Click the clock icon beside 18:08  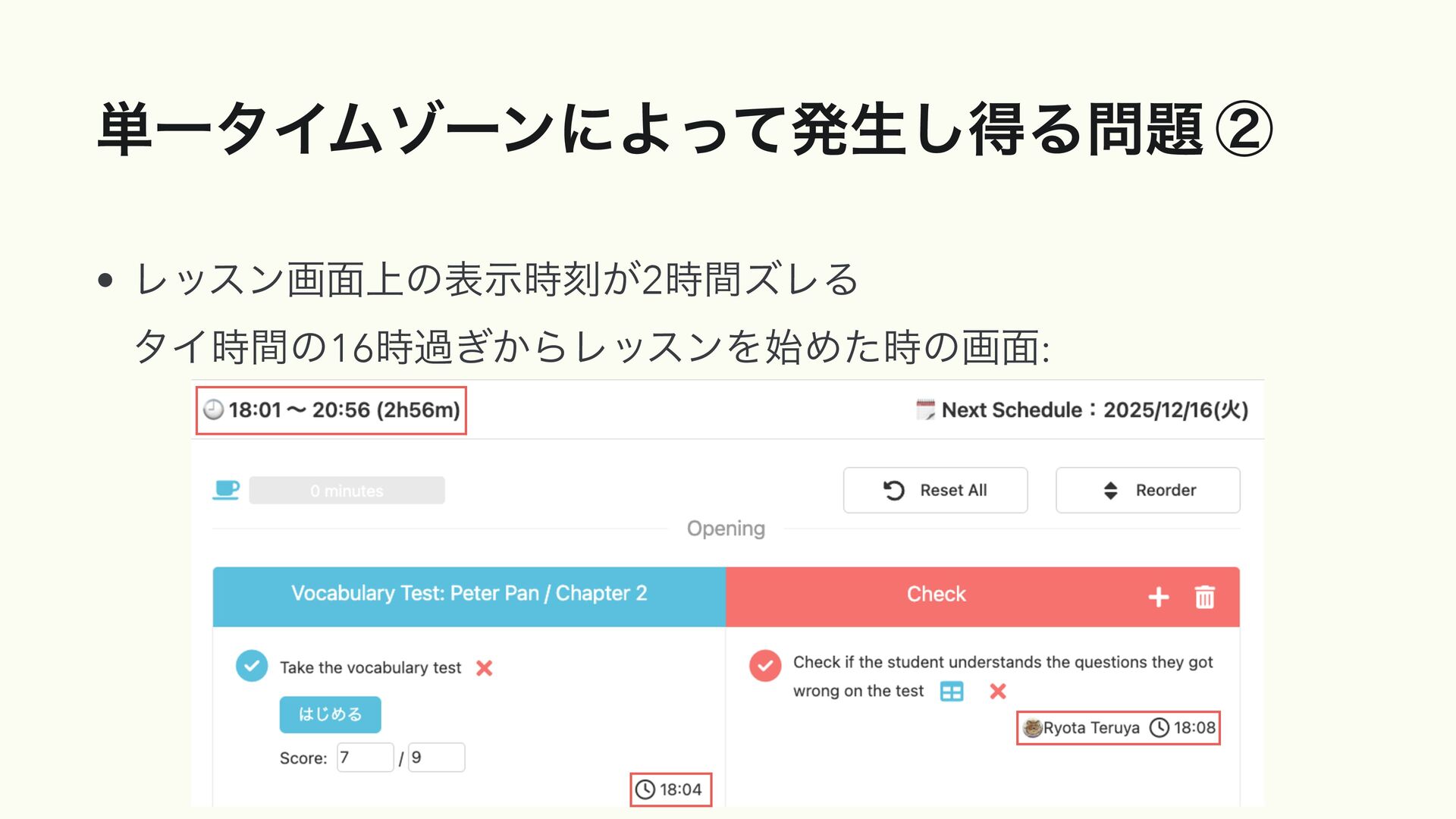[x=1159, y=728]
